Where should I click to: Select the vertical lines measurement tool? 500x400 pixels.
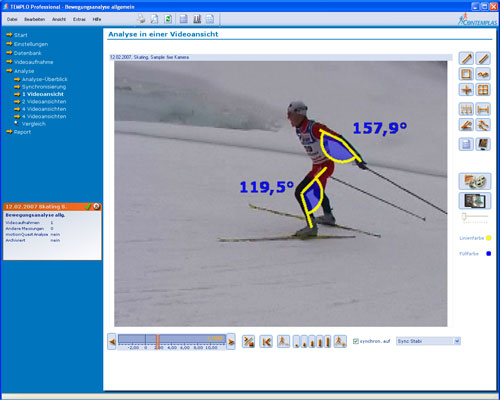pos(466,109)
